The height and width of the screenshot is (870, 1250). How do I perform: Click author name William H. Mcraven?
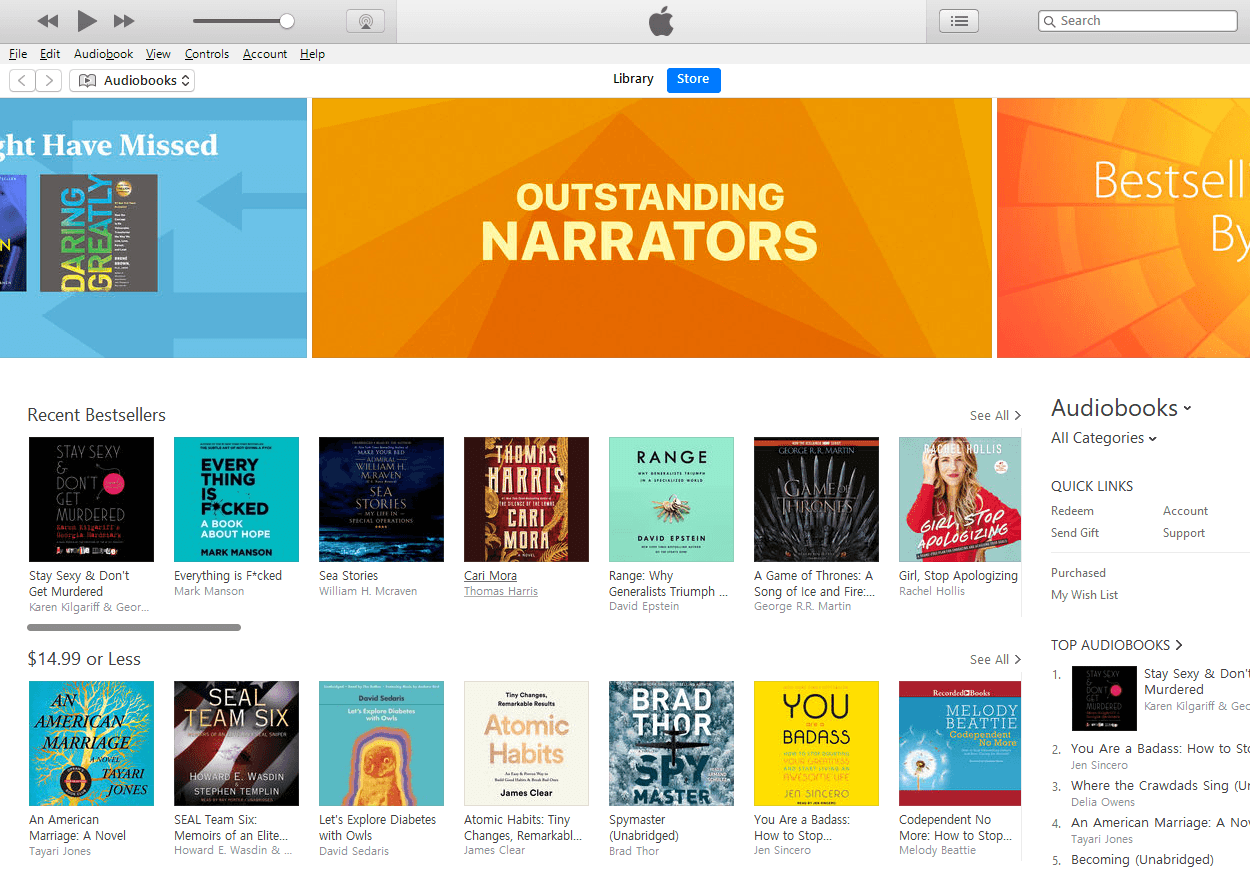(368, 592)
